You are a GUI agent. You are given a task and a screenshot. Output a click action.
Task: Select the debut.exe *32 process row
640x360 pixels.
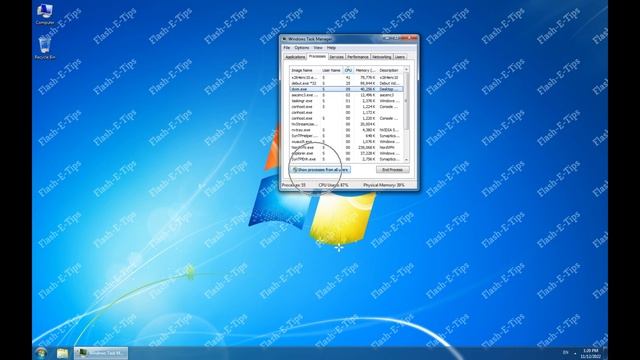pyautogui.click(x=346, y=83)
